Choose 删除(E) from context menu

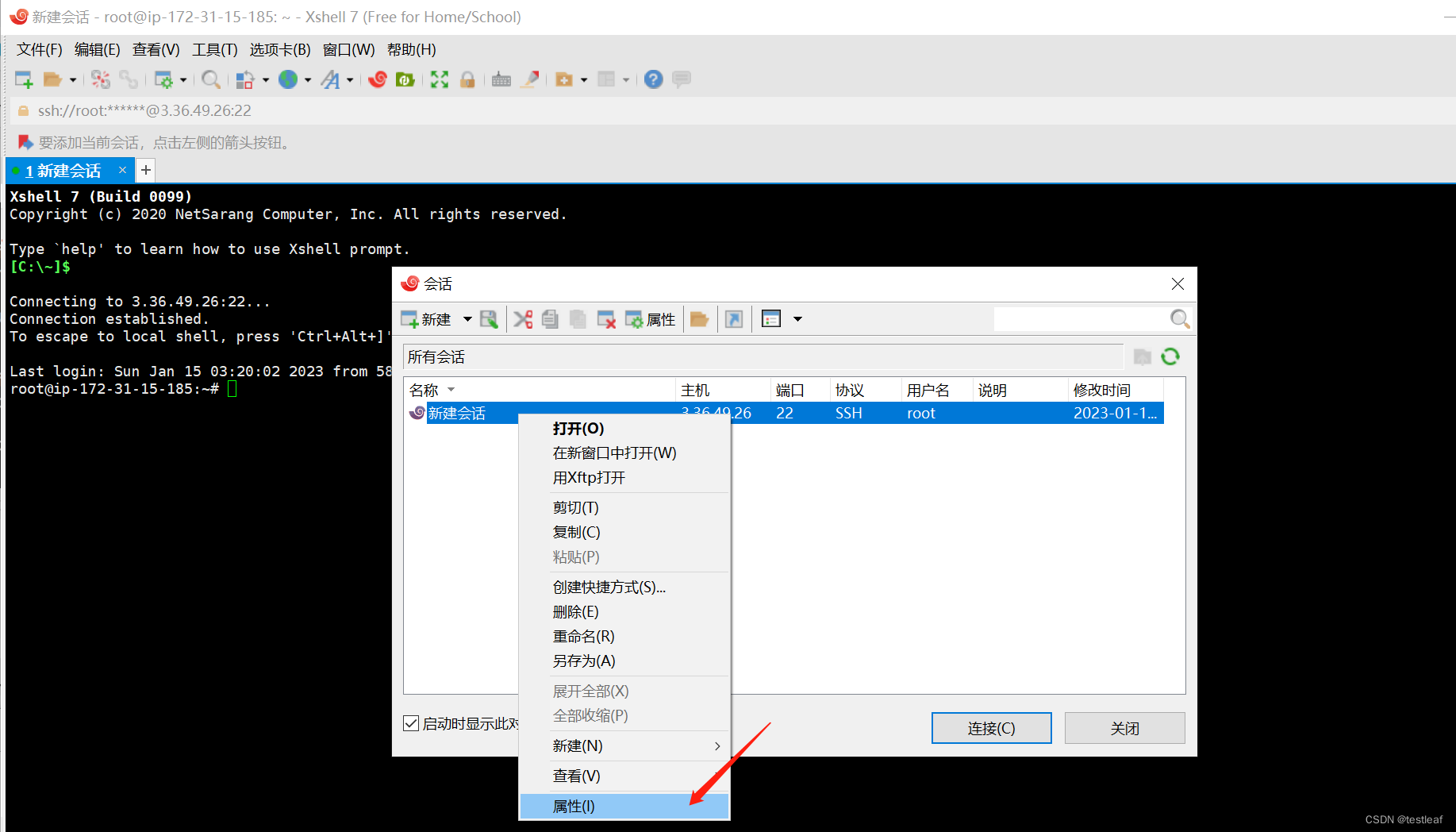624,612
